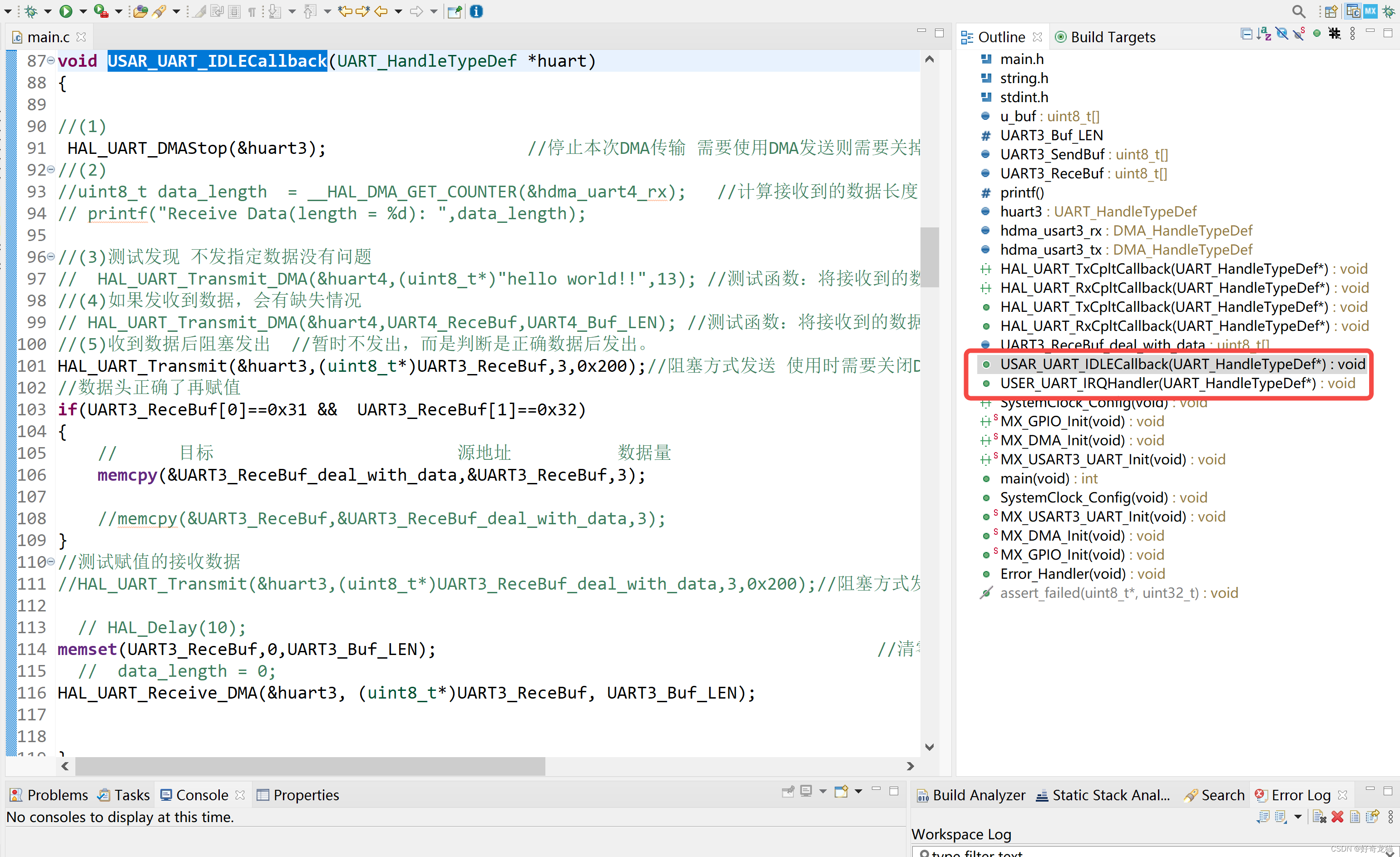Click the Debug bug icon in toolbar
The width and height of the screenshot is (1400, 857).
coord(31,11)
